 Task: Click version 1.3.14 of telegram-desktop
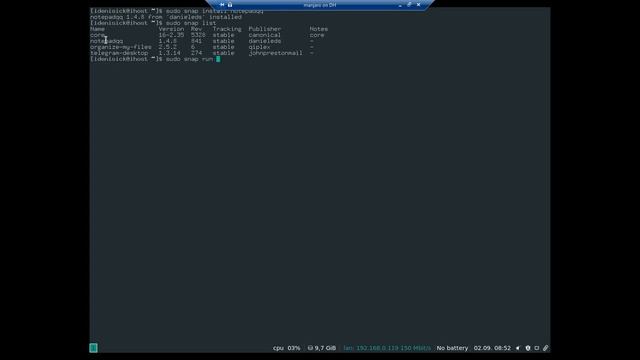coord(169,53)
